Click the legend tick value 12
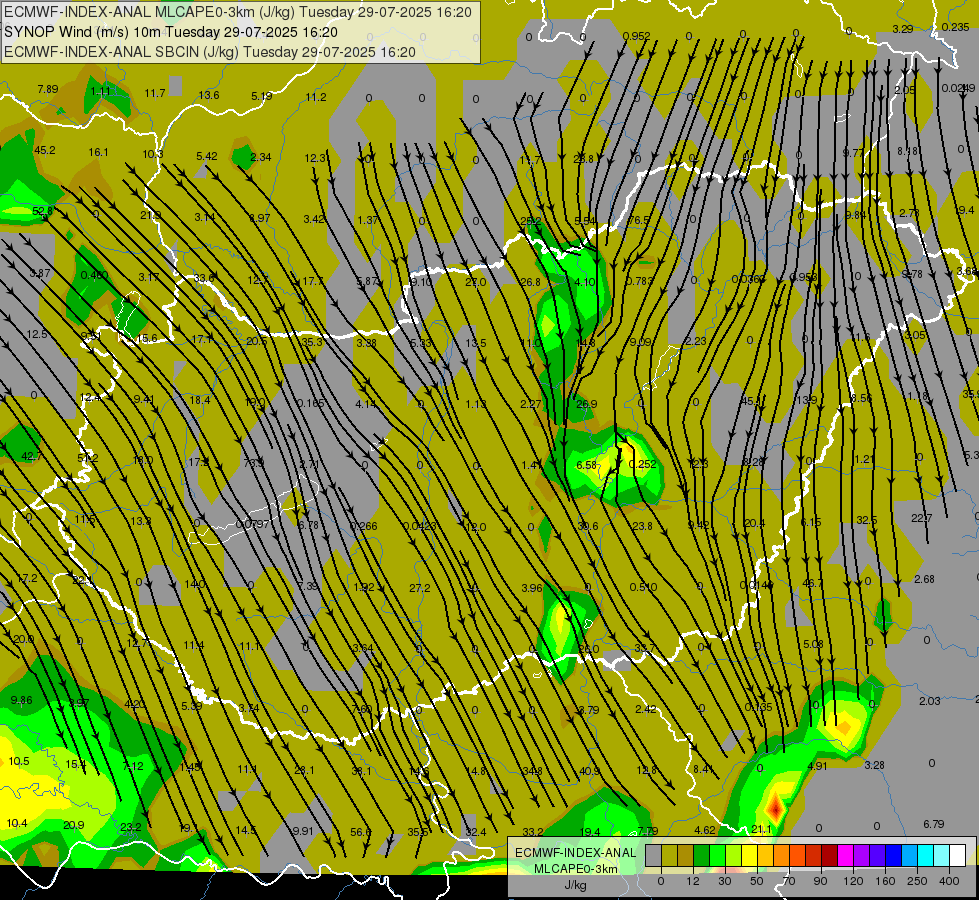 pyautogui.click(x=693, y=881)
